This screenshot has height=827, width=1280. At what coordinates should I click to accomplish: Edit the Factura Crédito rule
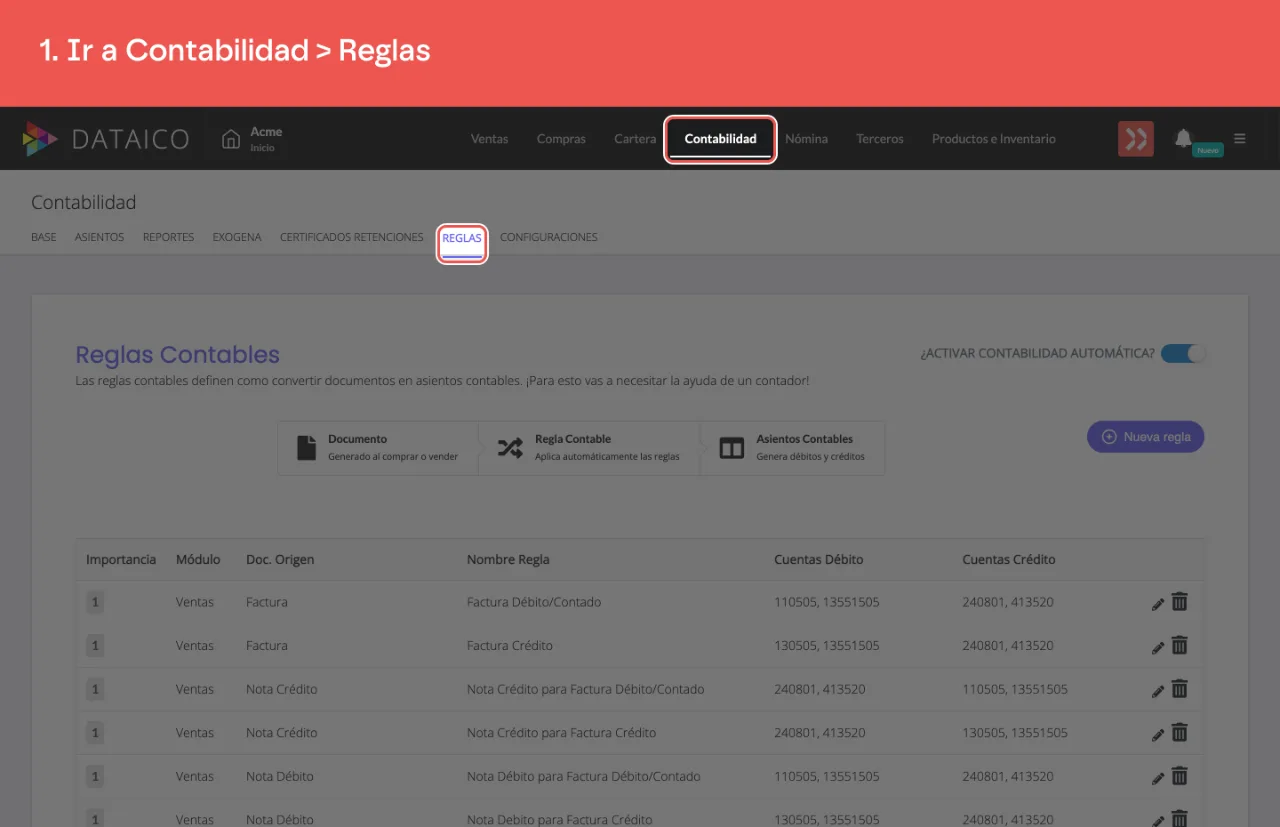click(x=1158, y=647)
